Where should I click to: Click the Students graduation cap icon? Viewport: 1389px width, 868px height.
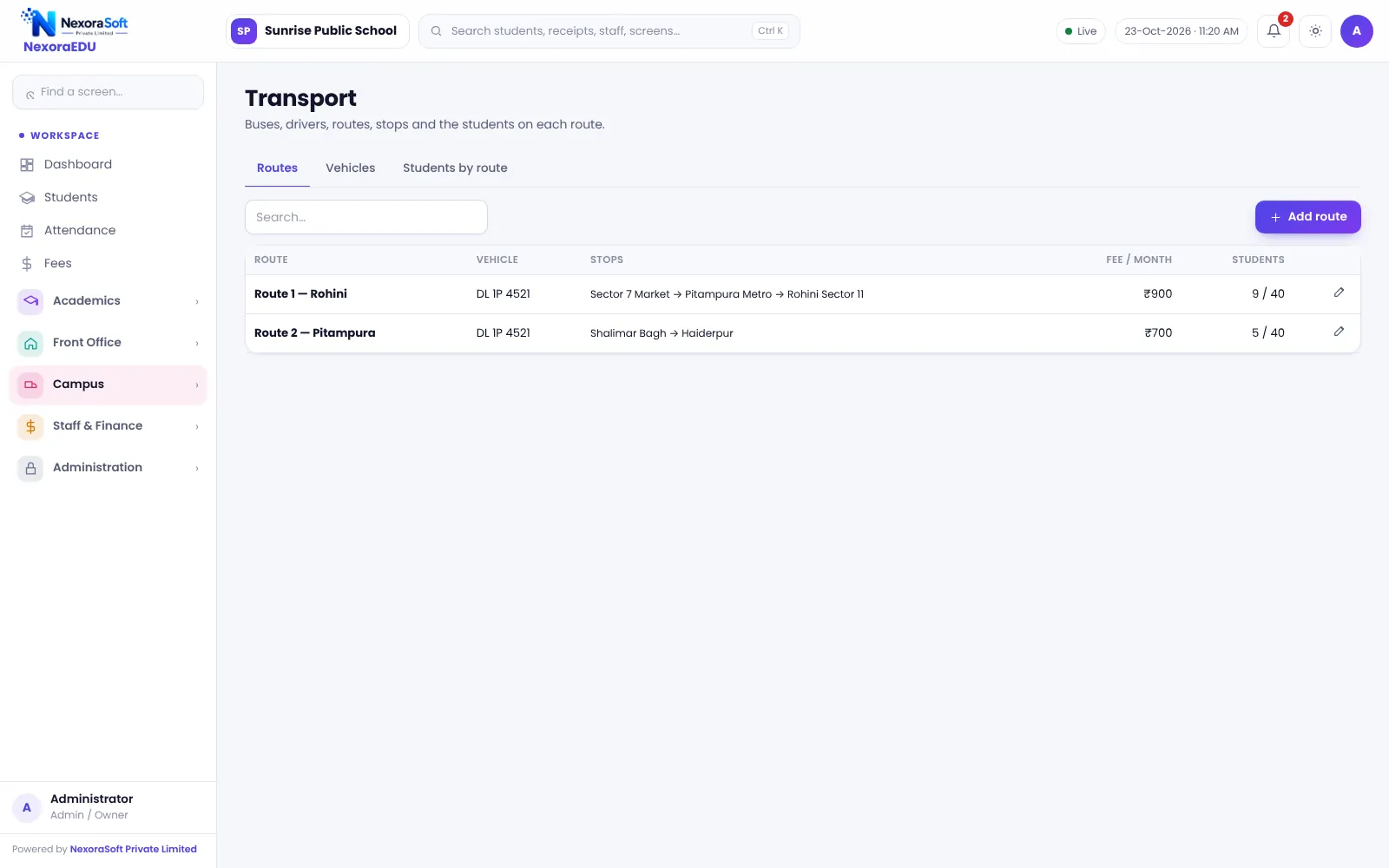coord(27,198)
